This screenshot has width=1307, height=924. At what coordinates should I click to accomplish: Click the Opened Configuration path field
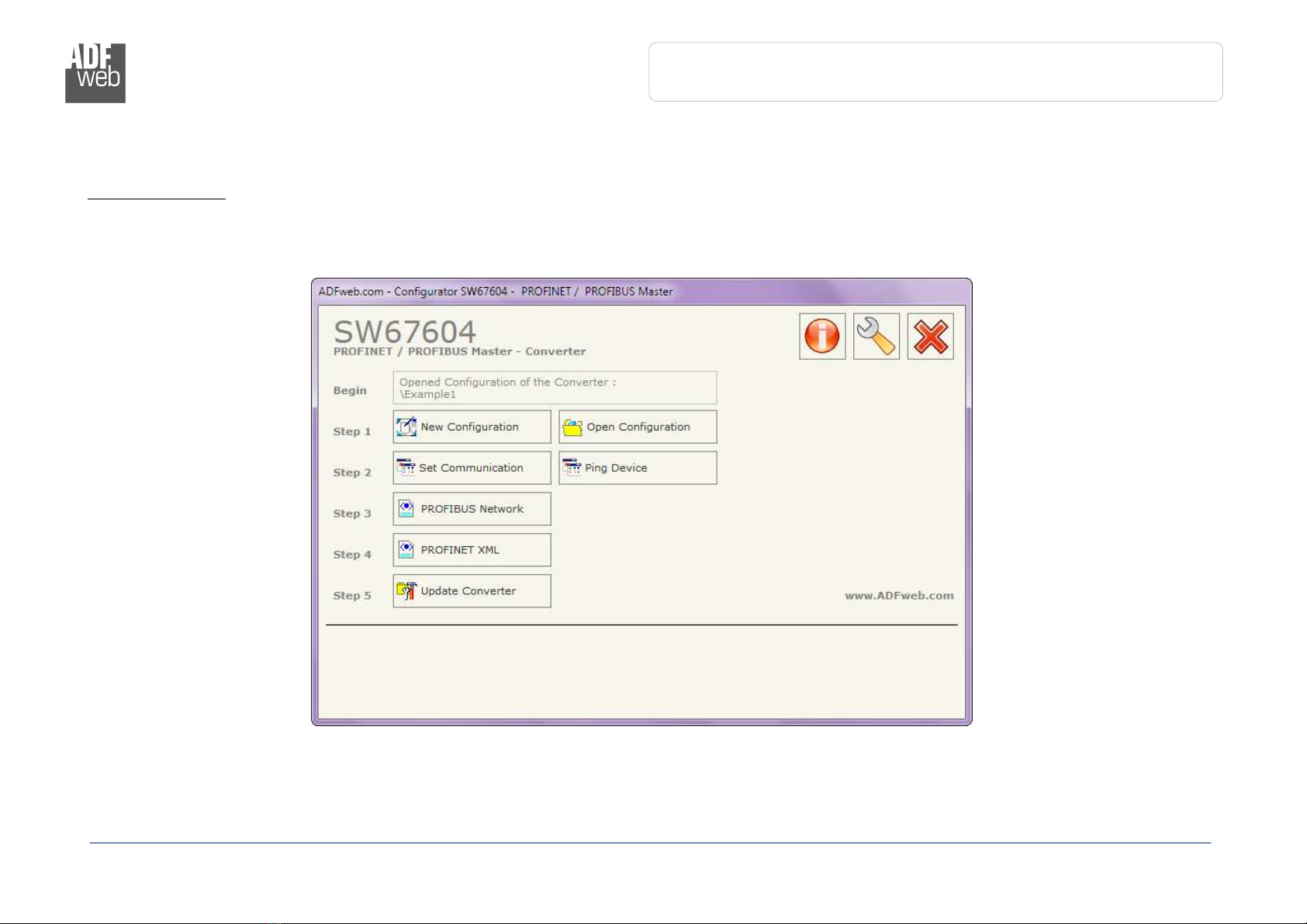pos(555,388)
